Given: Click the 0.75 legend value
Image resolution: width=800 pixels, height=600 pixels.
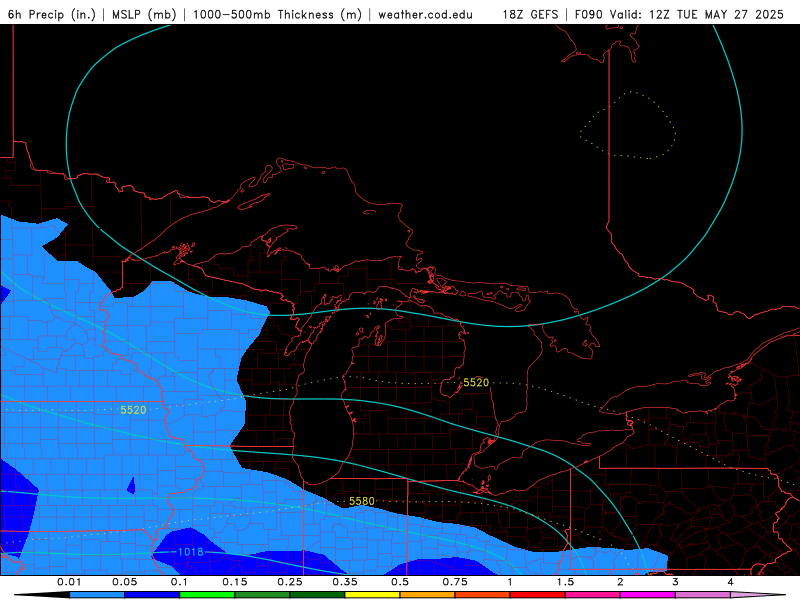Looking at the screenshot, I should 455,582.
